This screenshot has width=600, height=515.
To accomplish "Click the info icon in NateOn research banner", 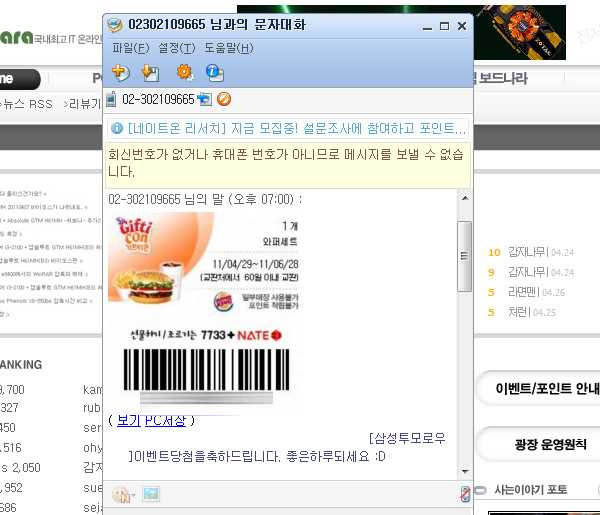I will (117, 128).
